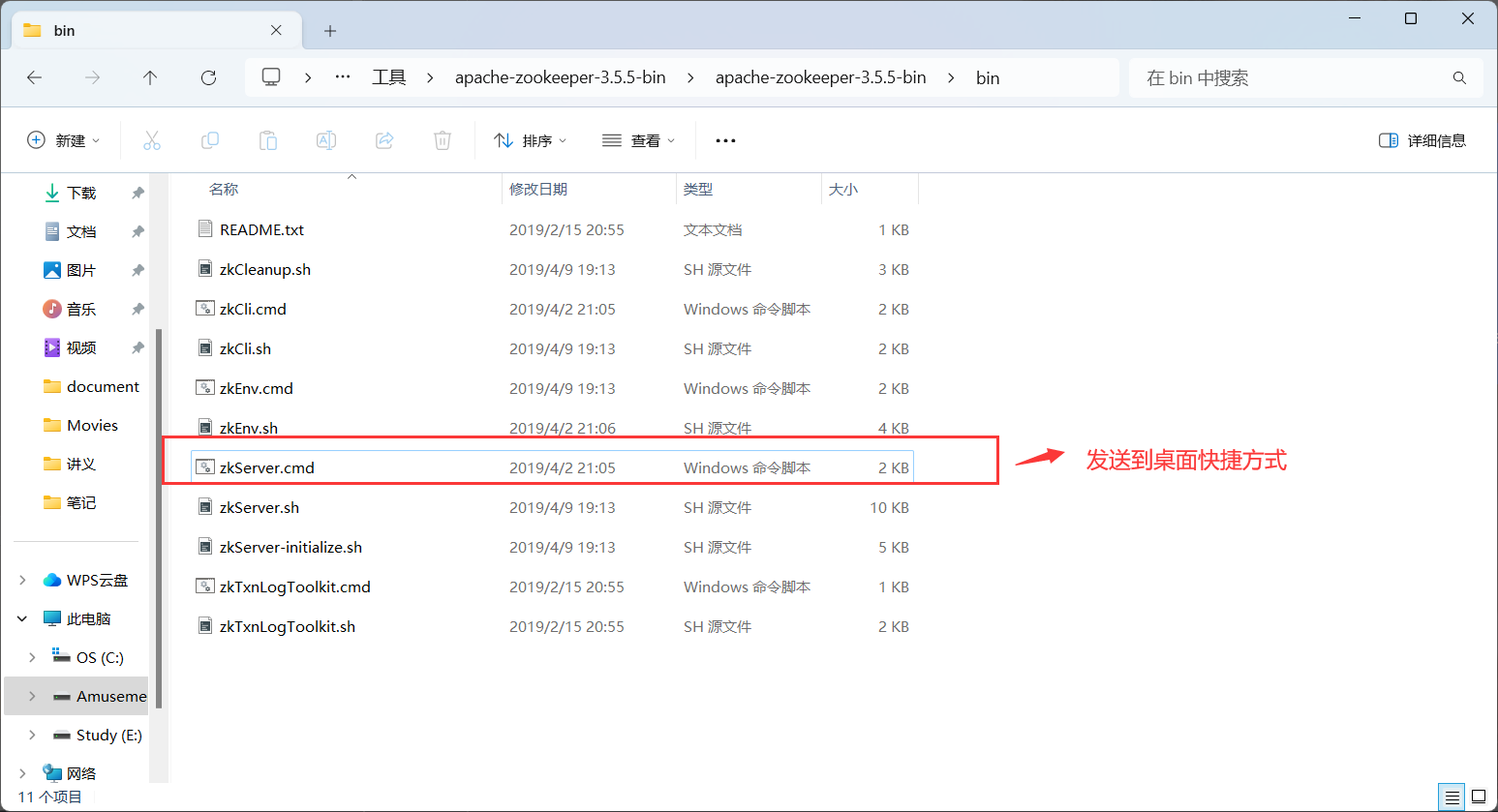Click 工具 in breadcrumb path

pyautogui.click(x=389, y=77)
